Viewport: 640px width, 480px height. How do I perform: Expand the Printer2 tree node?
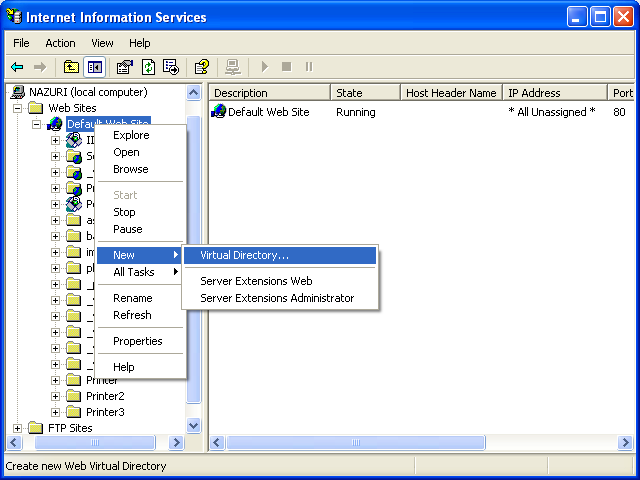tap(56, 396)
